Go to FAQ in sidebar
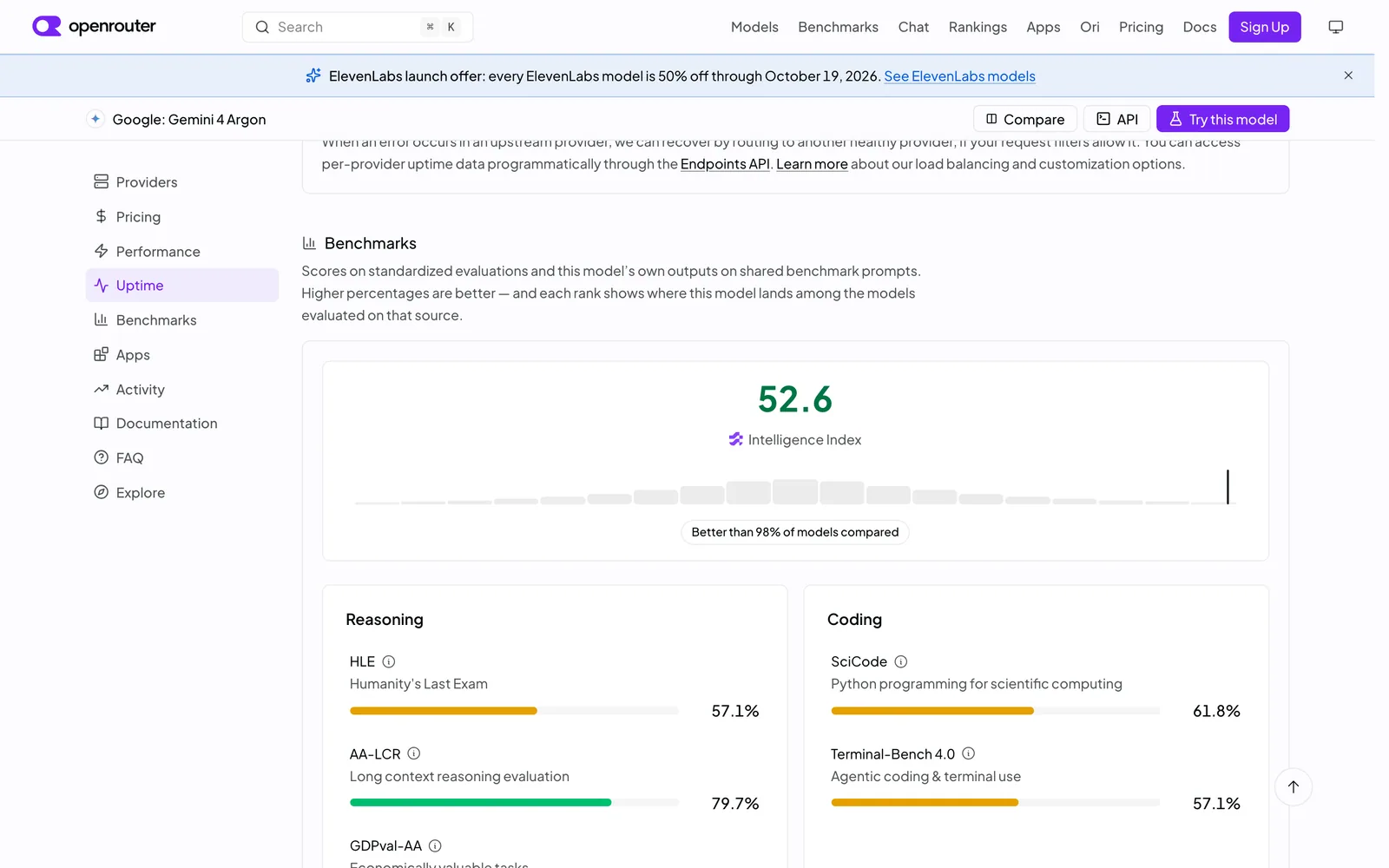Image resolution: width=1389 pixels, height=868 pixels. pyautogui.click(x=182, y=458)
